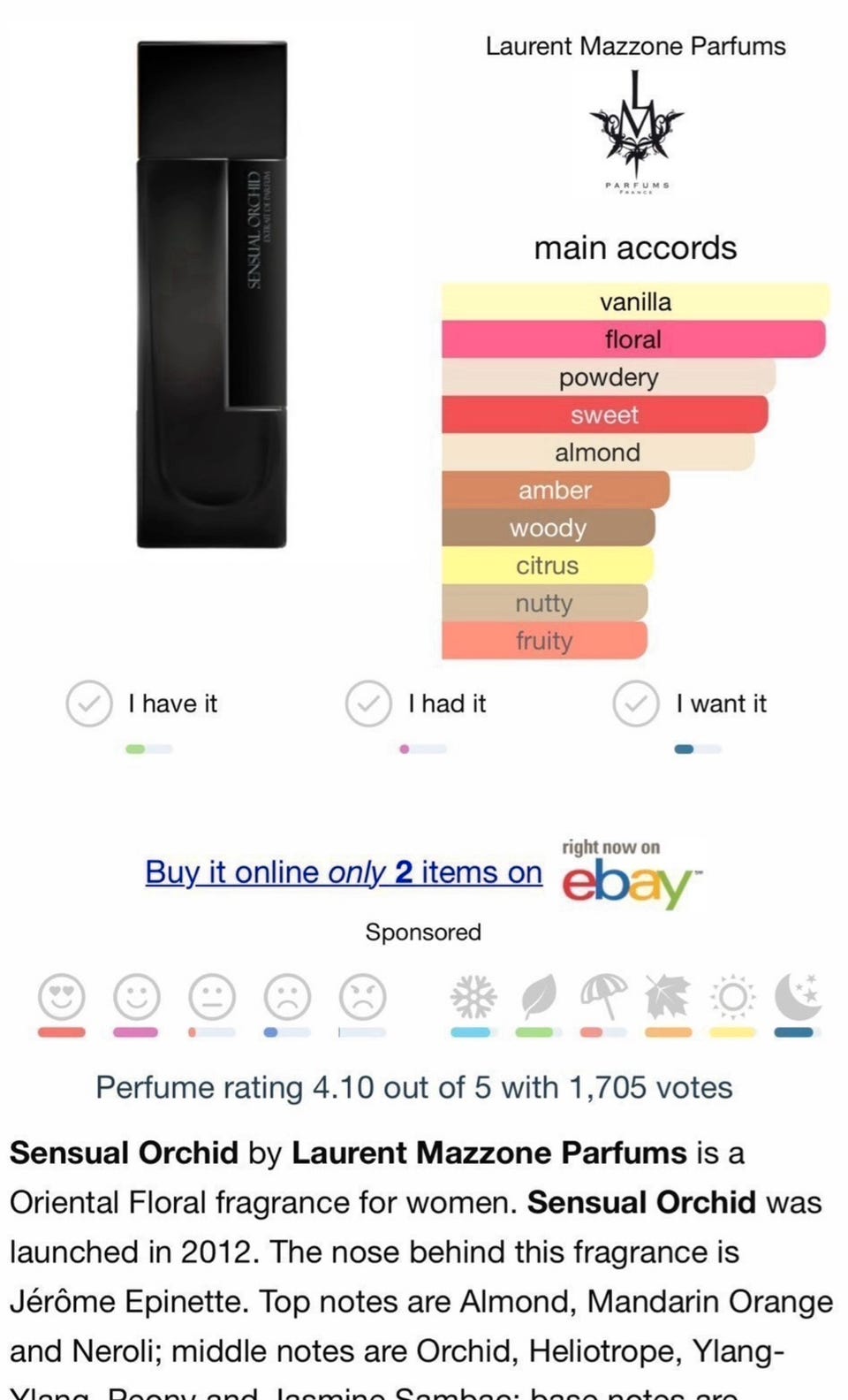Open the "Buy it online" eBay link
848x1400 pixels.
pos(344,872)
